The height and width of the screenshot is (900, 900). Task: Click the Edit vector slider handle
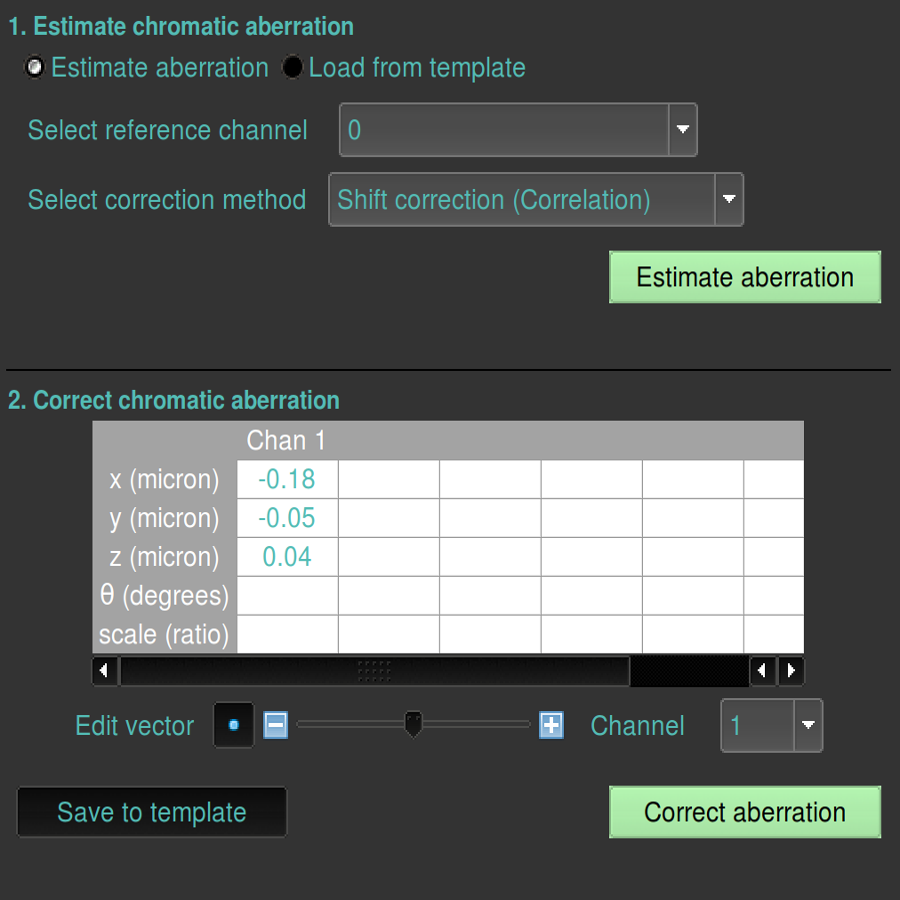pos(412,724)
